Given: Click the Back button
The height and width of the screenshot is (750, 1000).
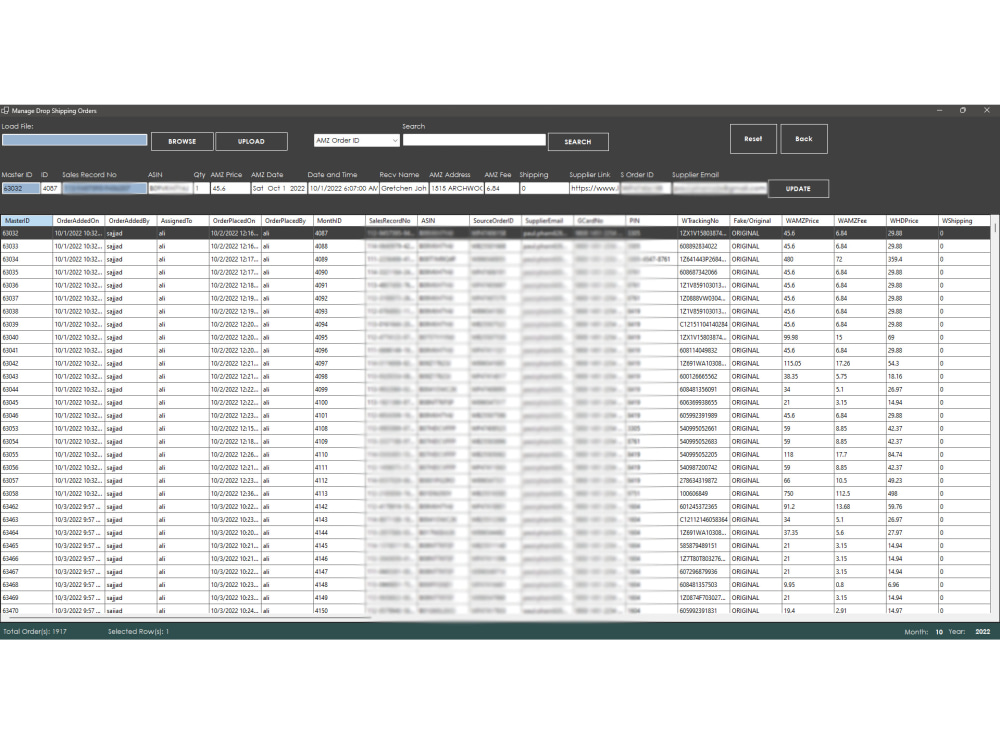Looking at the screenshot, I should coord(804,138).
